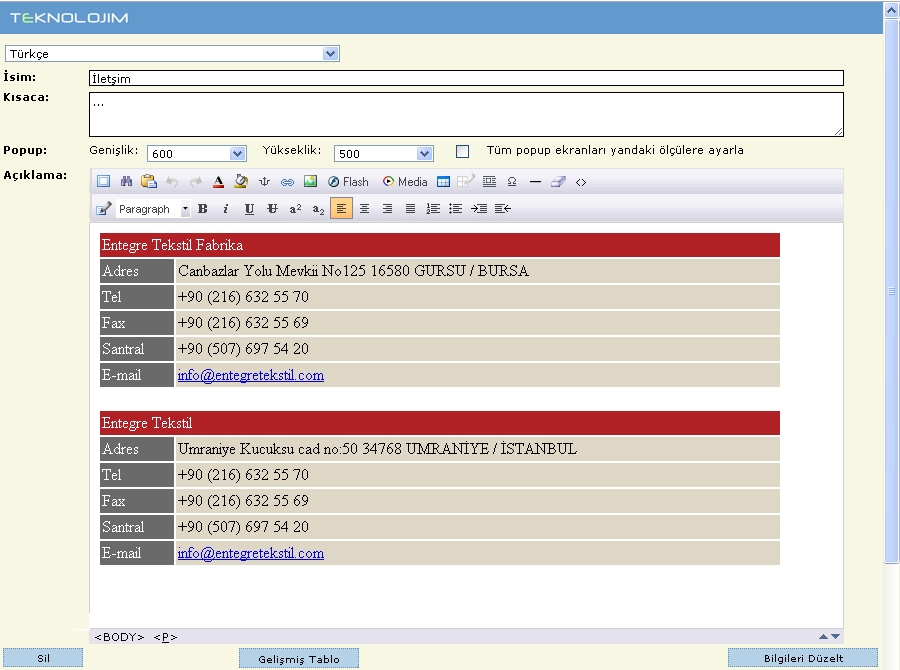
Task: Insert special character with omega icon
Action: 512,182
